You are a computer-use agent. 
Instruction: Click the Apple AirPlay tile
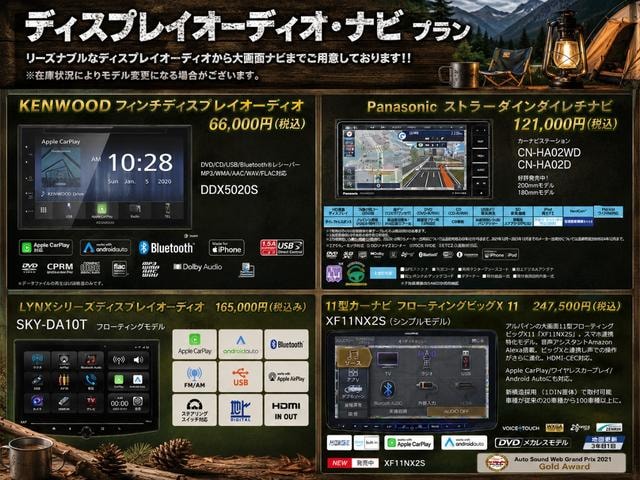pos(286,377)
